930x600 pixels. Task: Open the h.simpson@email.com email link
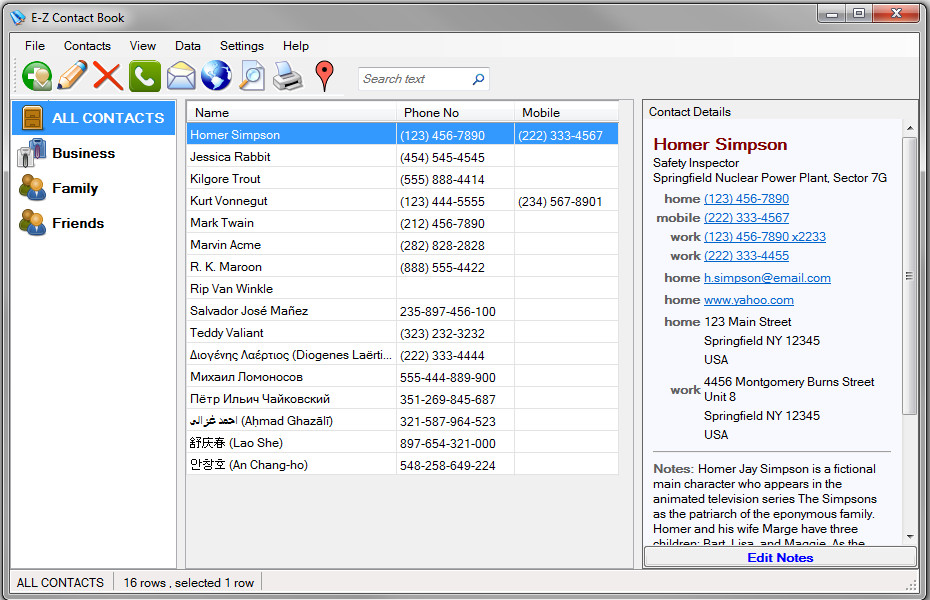(767, 277)
